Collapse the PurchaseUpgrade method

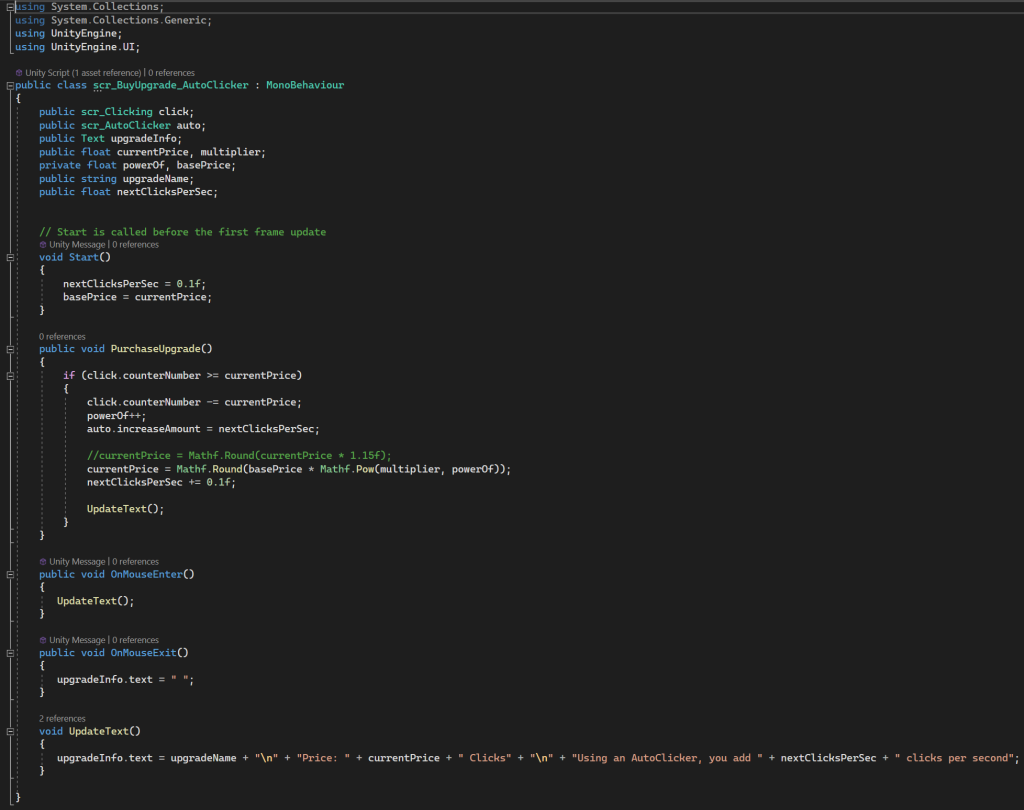[x=10, y=349]
